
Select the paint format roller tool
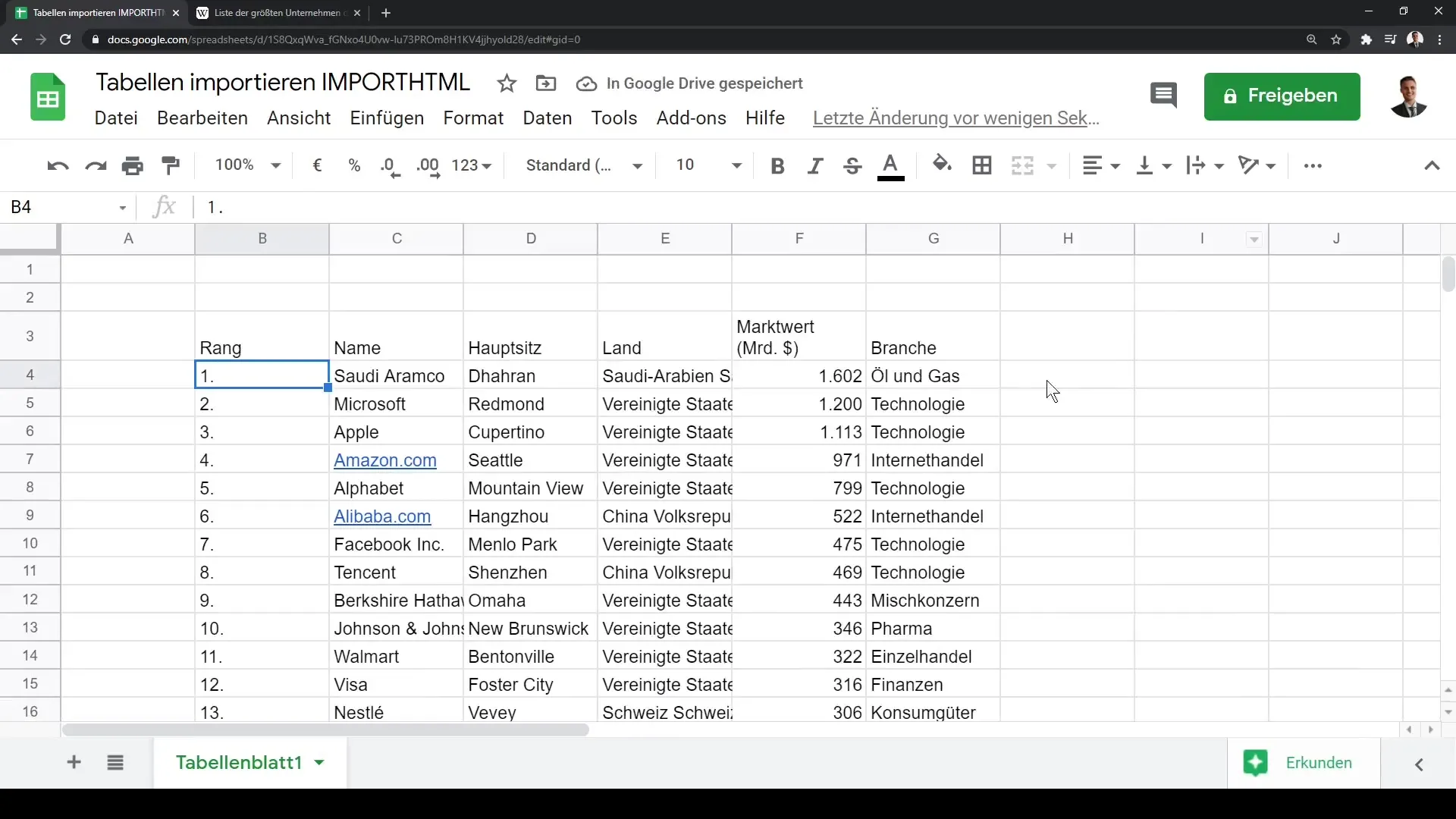click(x=171, y=165)
